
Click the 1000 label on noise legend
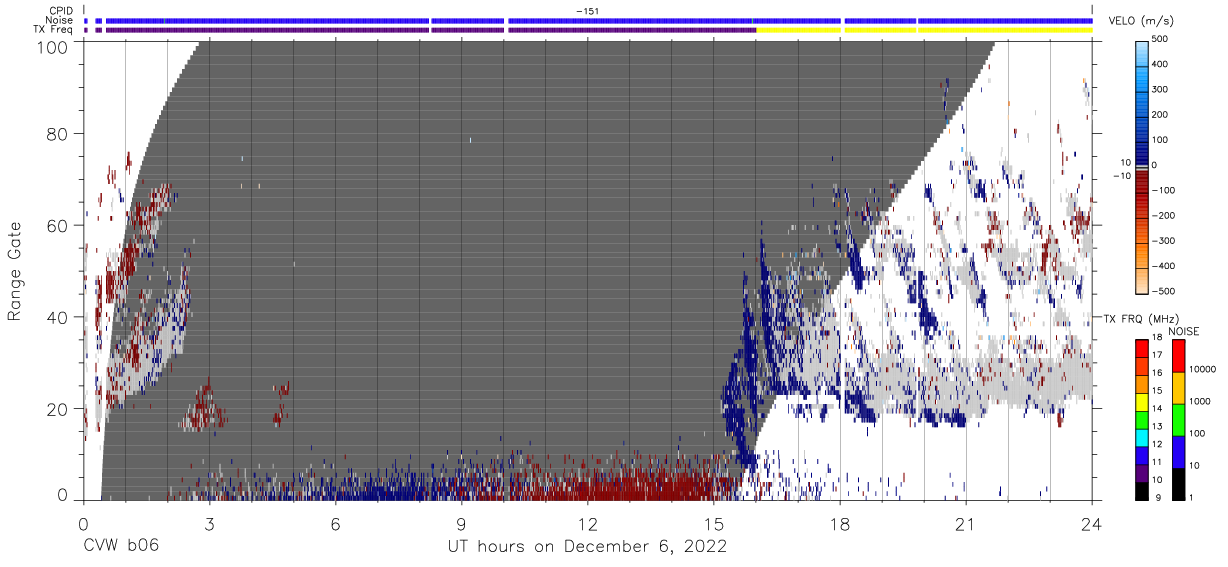pos(1200,401)
